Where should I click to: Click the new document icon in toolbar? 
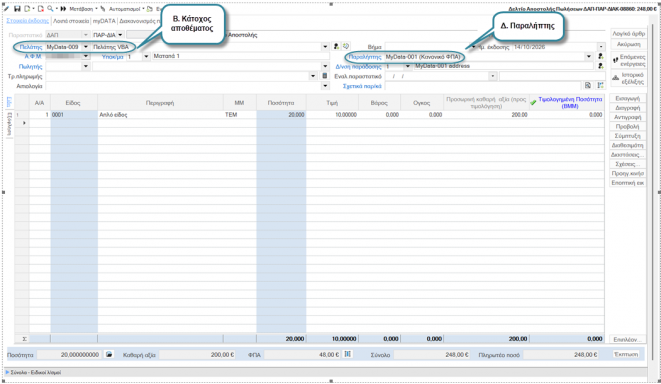click(27, 8)
